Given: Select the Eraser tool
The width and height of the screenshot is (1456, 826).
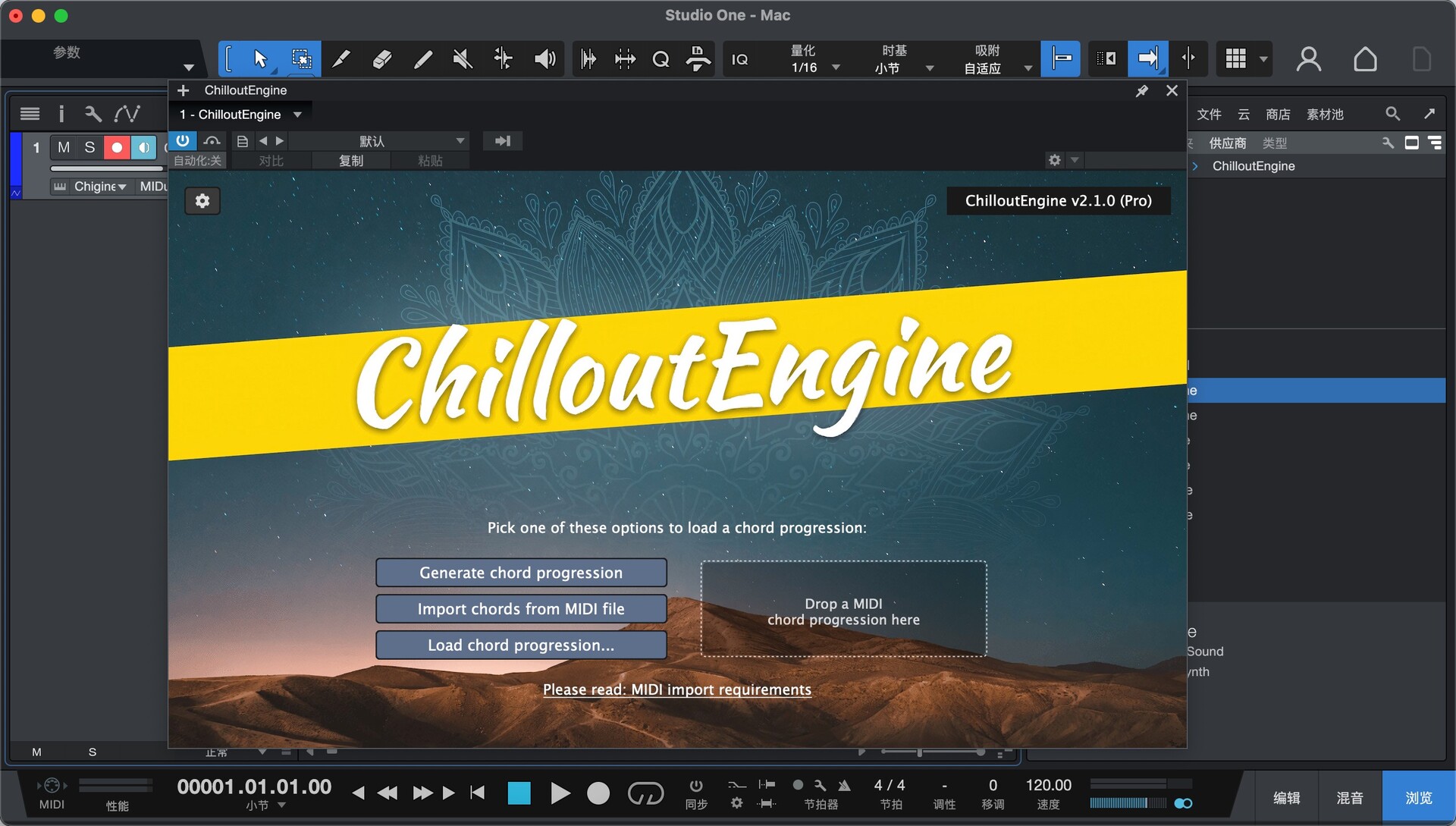Looking at the screenshot, I should pos(382,58).
